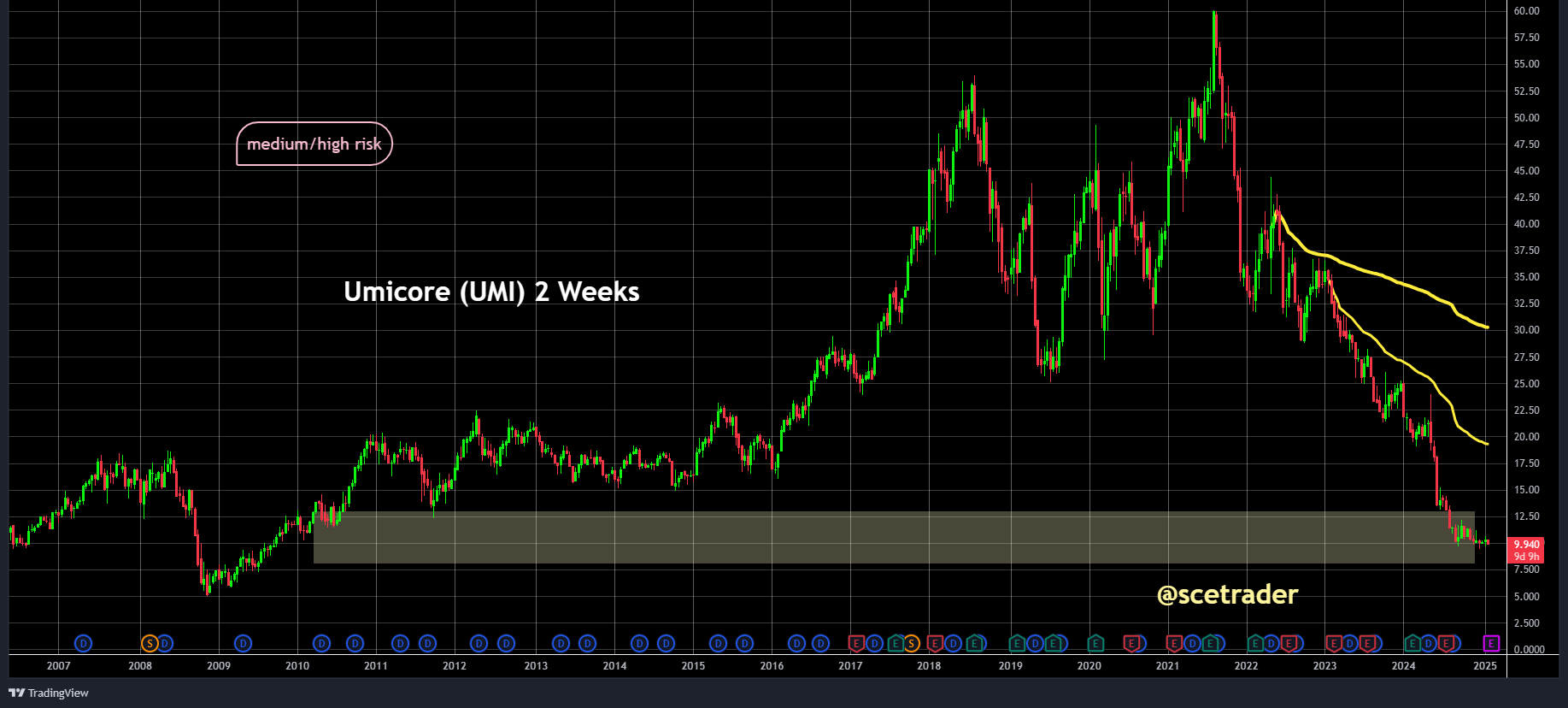Open the first red earnings marker of 2017

coord(856,643)
